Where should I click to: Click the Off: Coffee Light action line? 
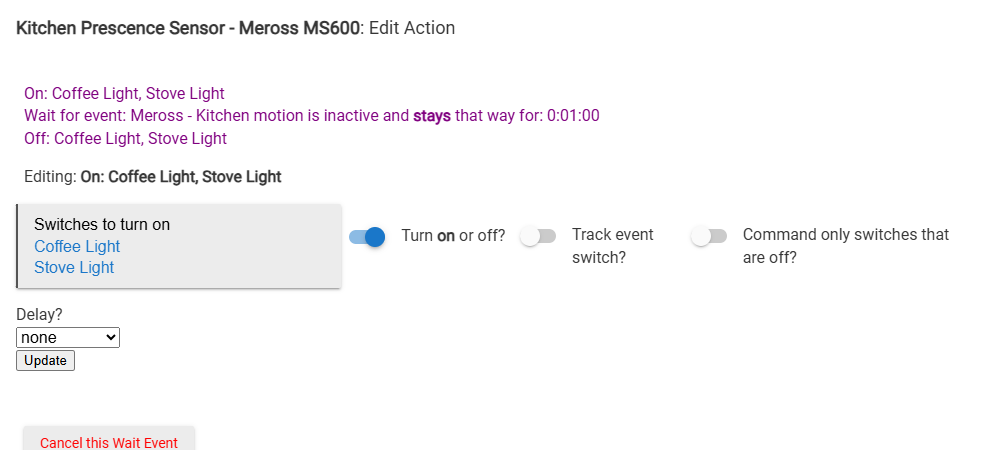125,138
